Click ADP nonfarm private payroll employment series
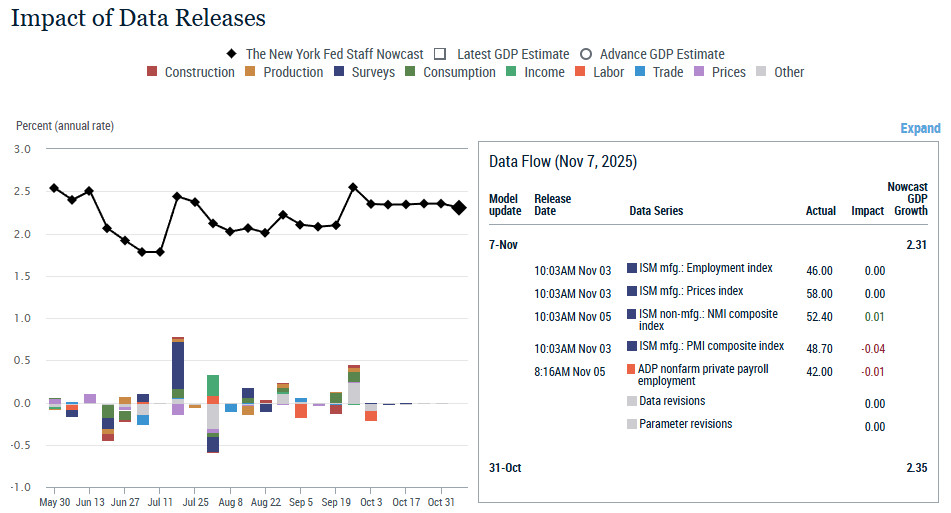951x513 pixels. 702,375
